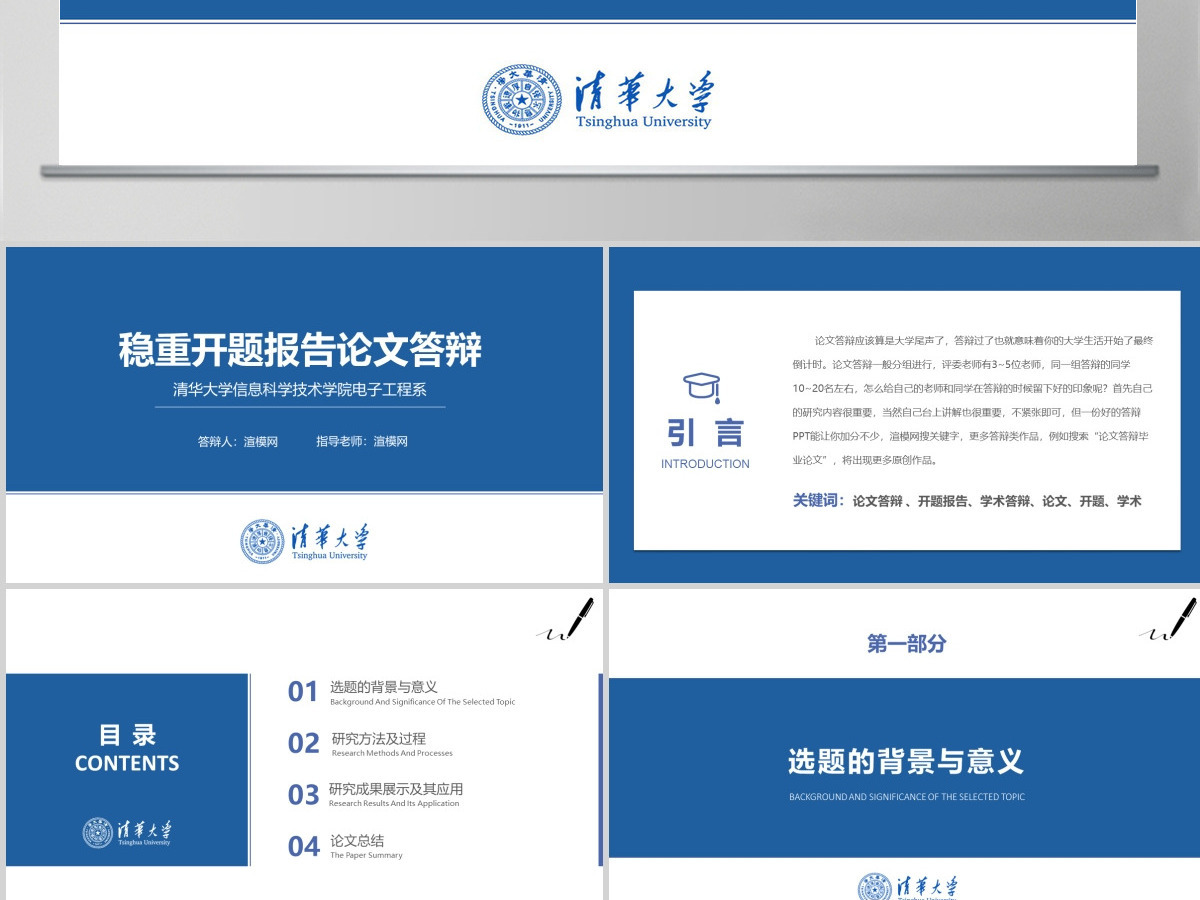1200x900 pixels.
Task: Click the Tsinghua University logo in top banner
Action: click(x=598, y=100)
